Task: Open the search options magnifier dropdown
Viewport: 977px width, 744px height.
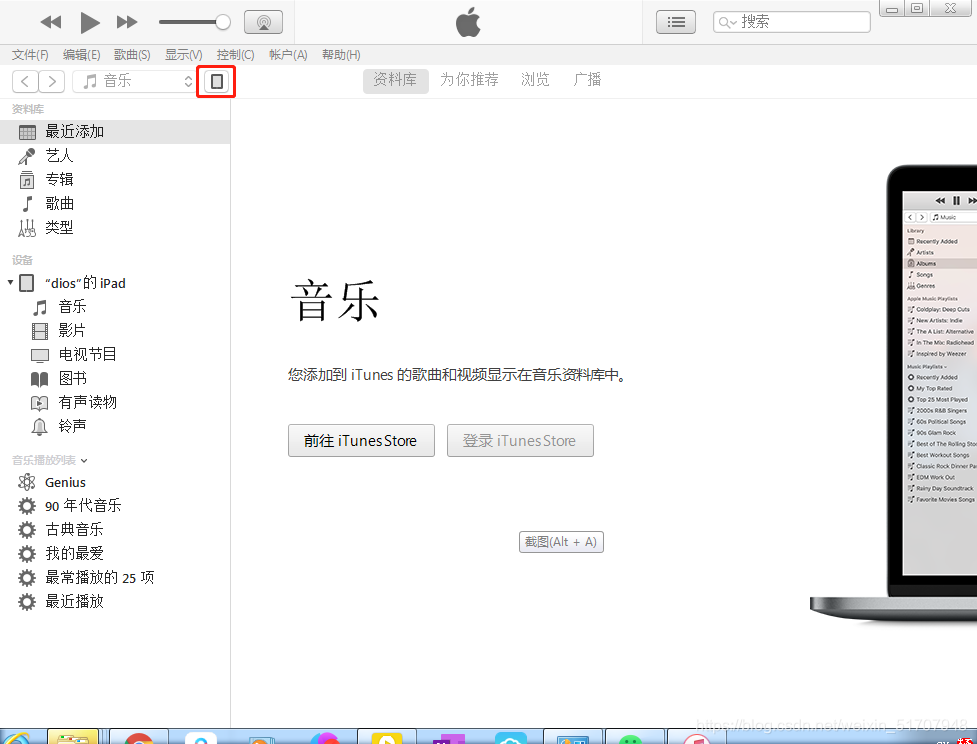Action: [727, 23]
